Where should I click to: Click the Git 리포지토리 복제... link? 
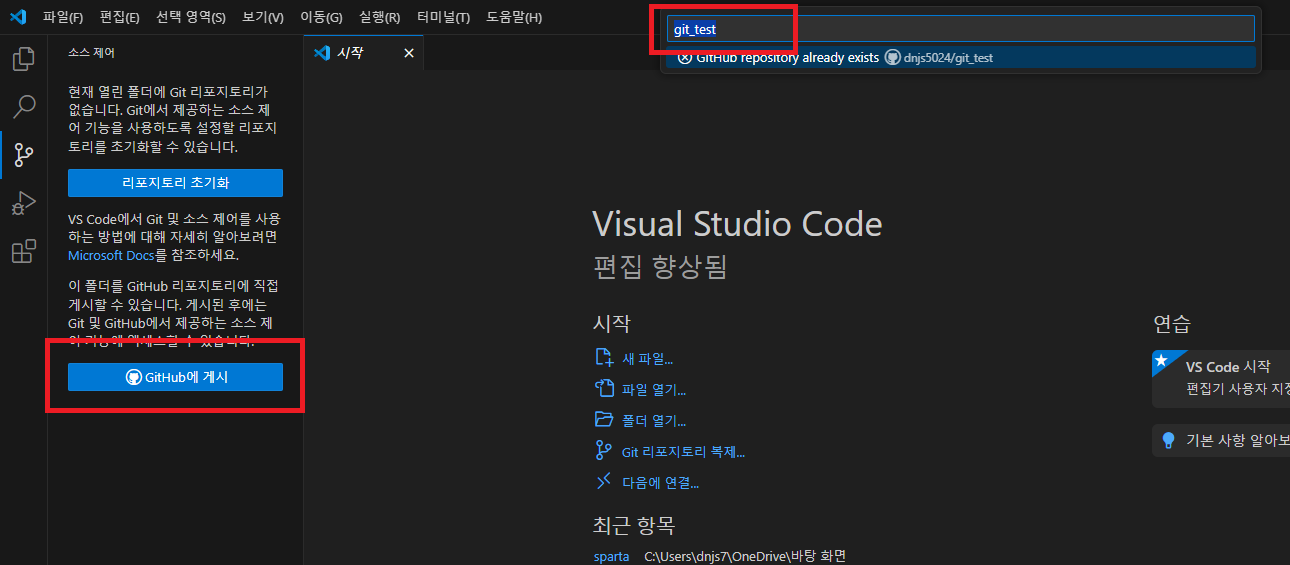click(x=683, y=452)
